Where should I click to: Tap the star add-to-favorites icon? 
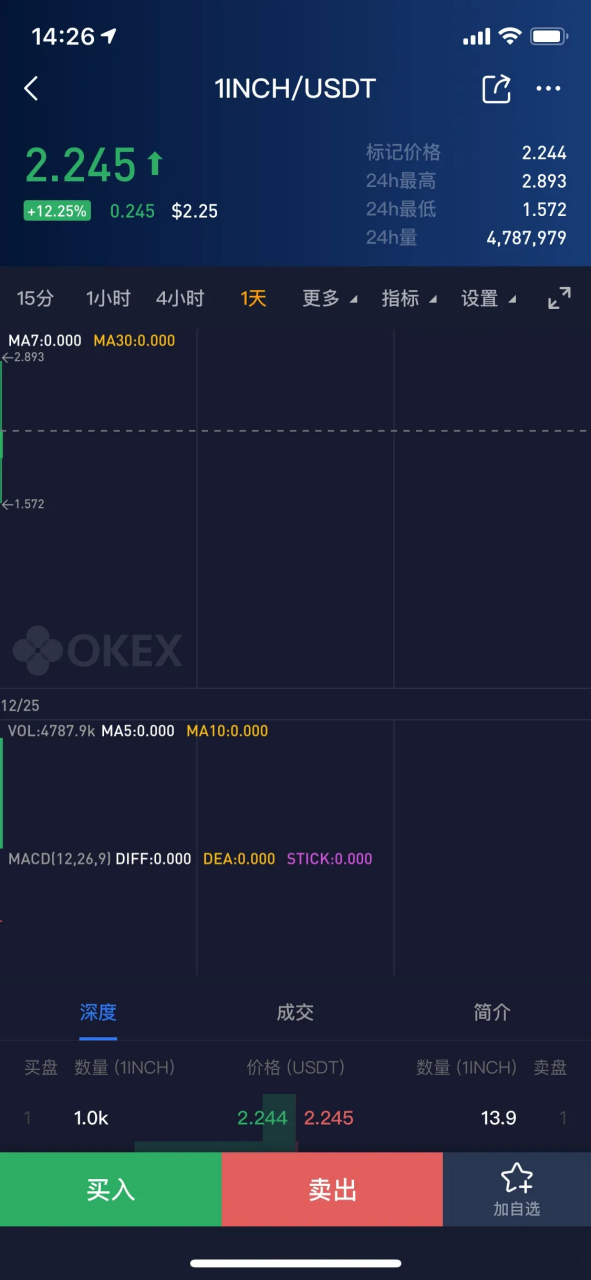(517, 1178)
